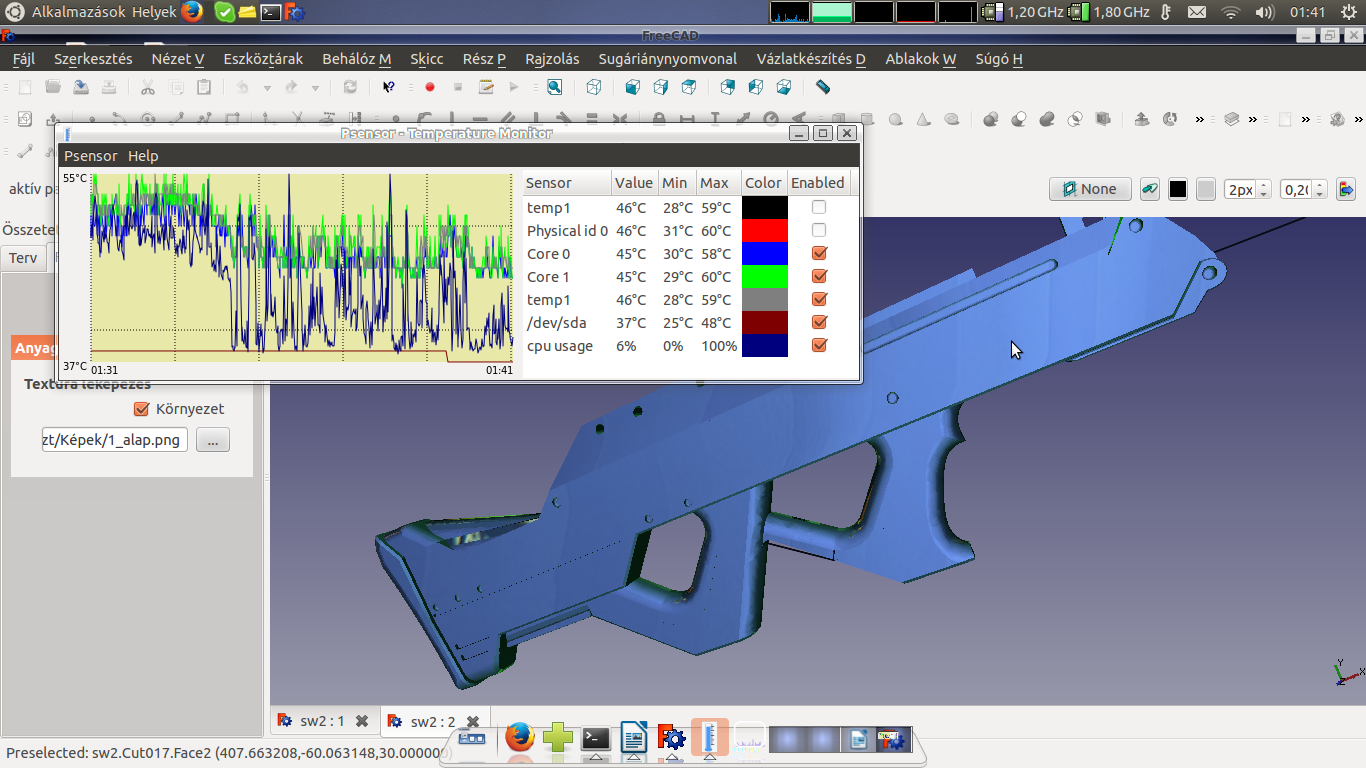Click the Paste clipboard icon in the toolbar
Screen dimensions: 1366x768
coord(204,87)
